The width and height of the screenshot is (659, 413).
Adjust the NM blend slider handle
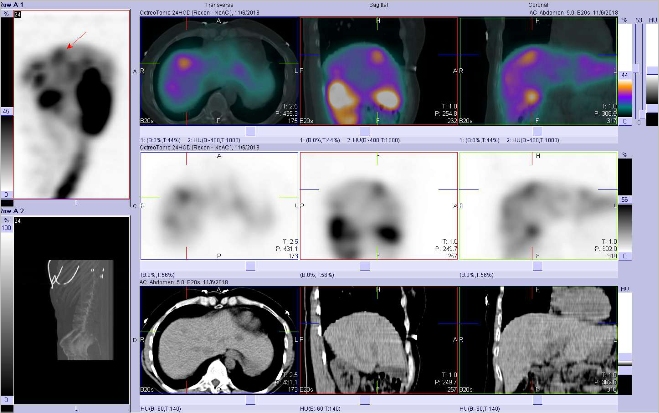pos(638,68)
